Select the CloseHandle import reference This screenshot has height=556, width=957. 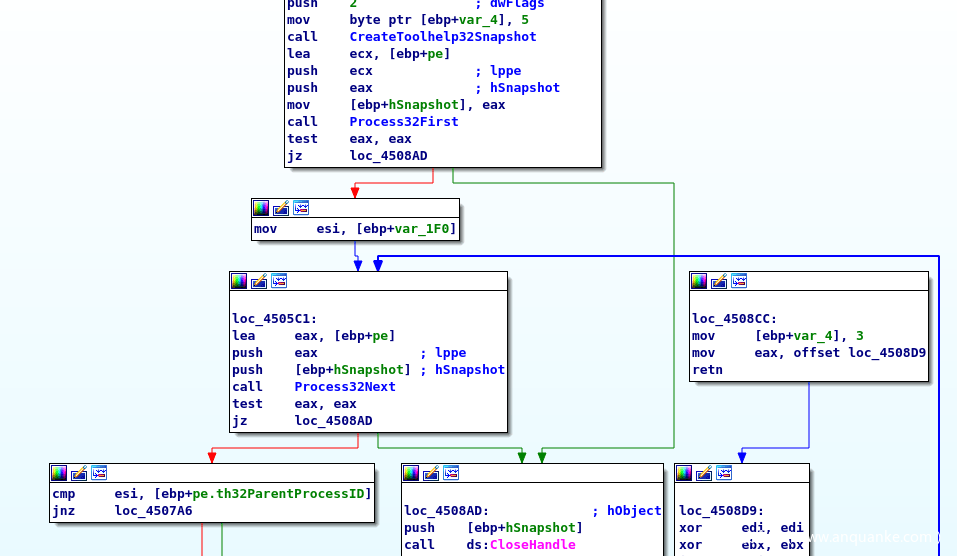point(532,545)
